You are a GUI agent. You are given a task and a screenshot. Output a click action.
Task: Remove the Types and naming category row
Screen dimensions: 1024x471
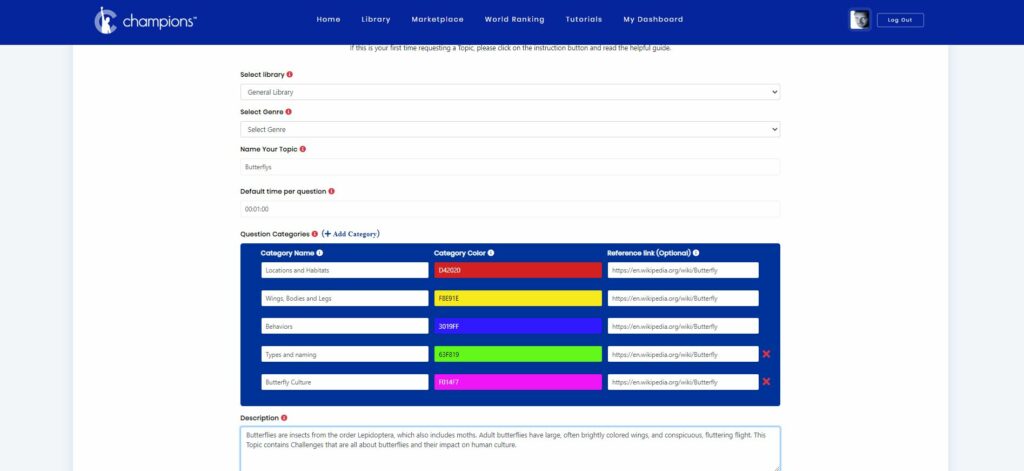pos(766,353)
